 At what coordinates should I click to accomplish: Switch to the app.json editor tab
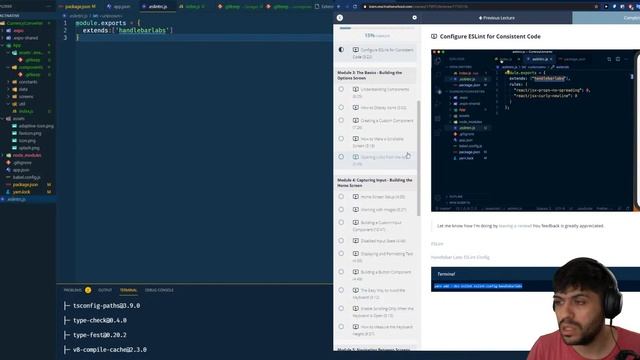tap(119, 7)
